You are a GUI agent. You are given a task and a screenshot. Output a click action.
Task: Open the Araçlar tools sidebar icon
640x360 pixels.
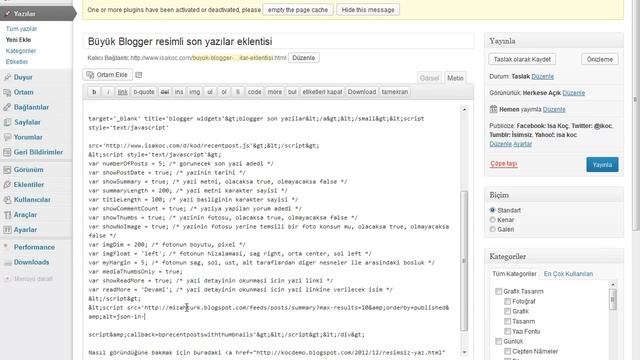(x=7, y=215)
